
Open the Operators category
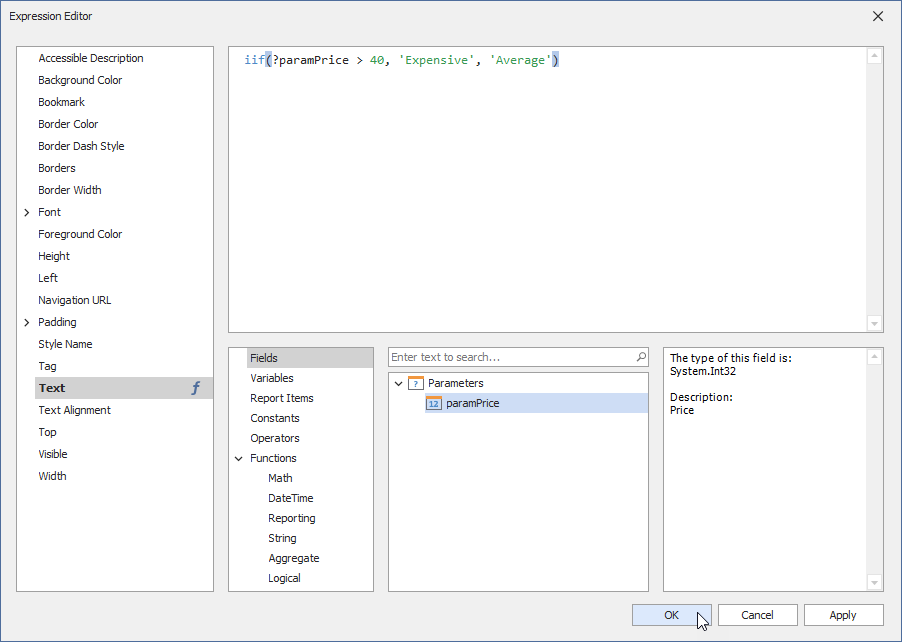[x=275, y=438]
